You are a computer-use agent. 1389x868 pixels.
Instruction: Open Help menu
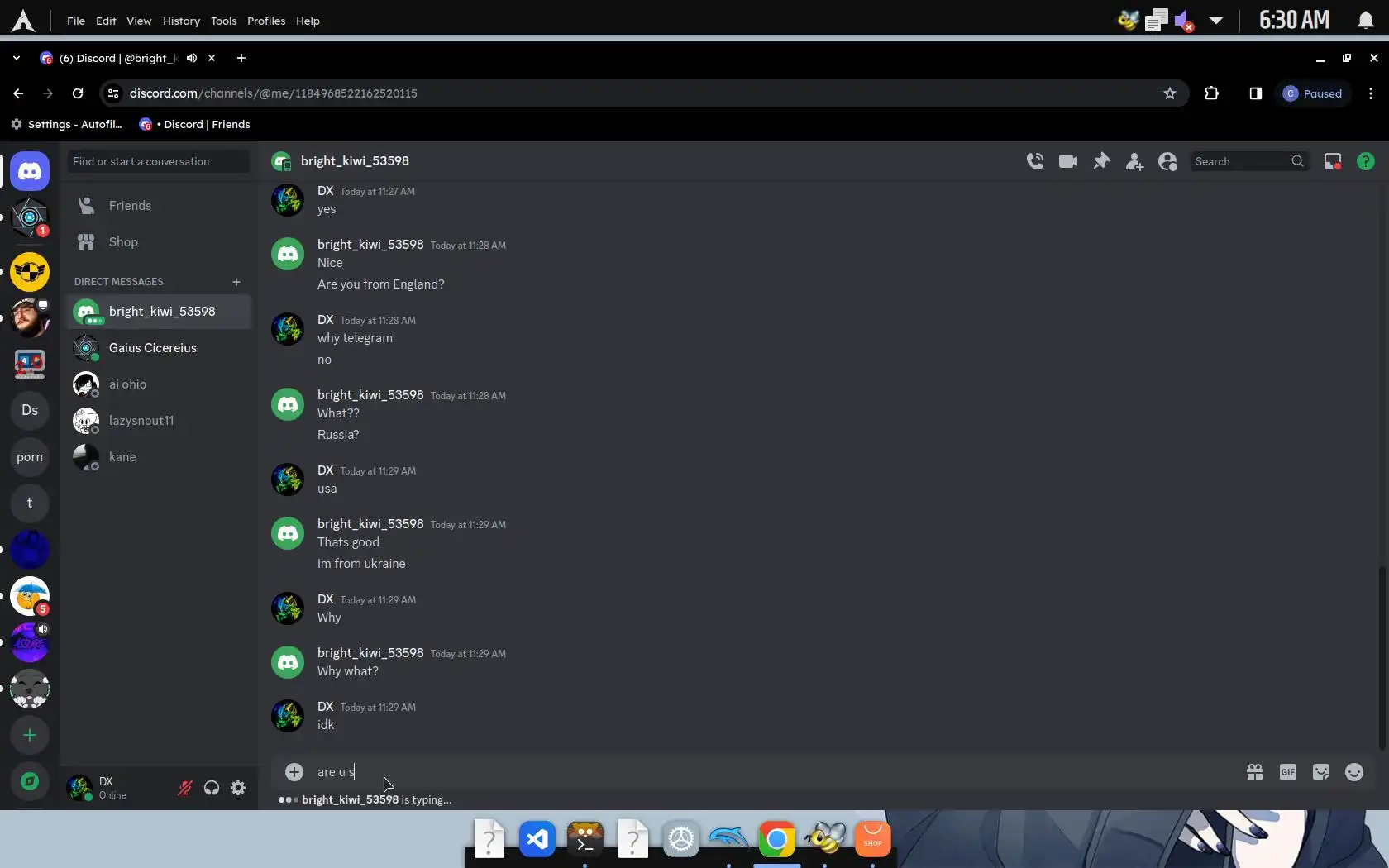tap(308, 21)
